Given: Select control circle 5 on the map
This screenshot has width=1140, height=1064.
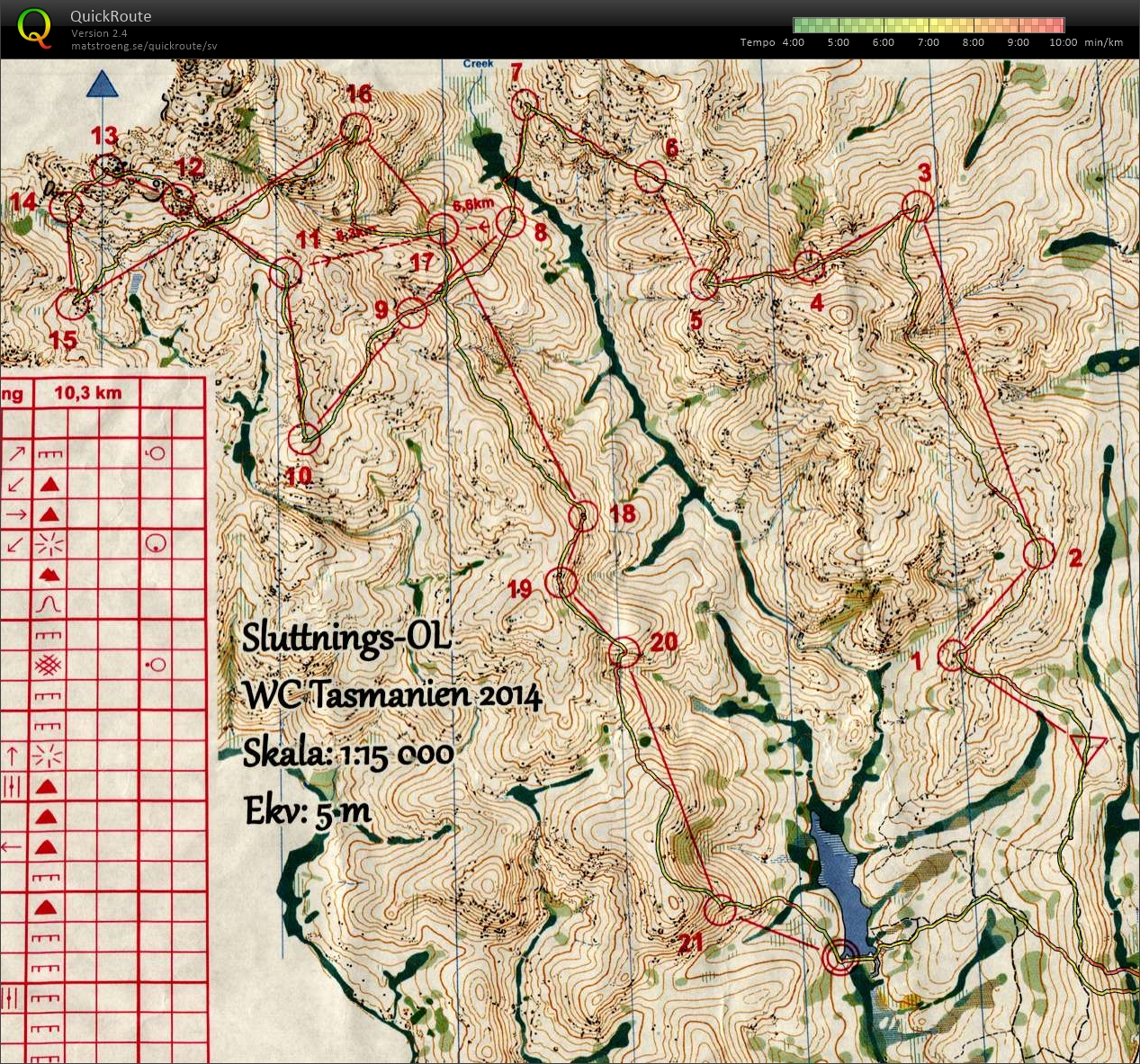Looking at the screenshot, I should click(705, 284).
